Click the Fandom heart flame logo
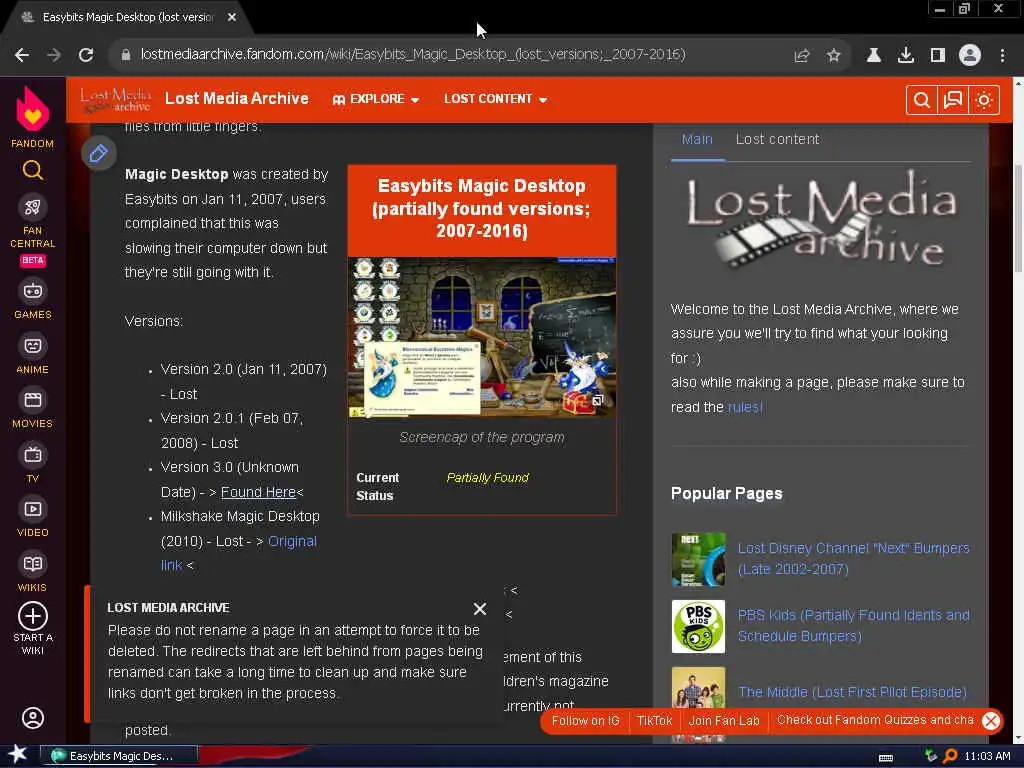The image size is (1024, 768). pyautogui.click(x=33, y=109)
